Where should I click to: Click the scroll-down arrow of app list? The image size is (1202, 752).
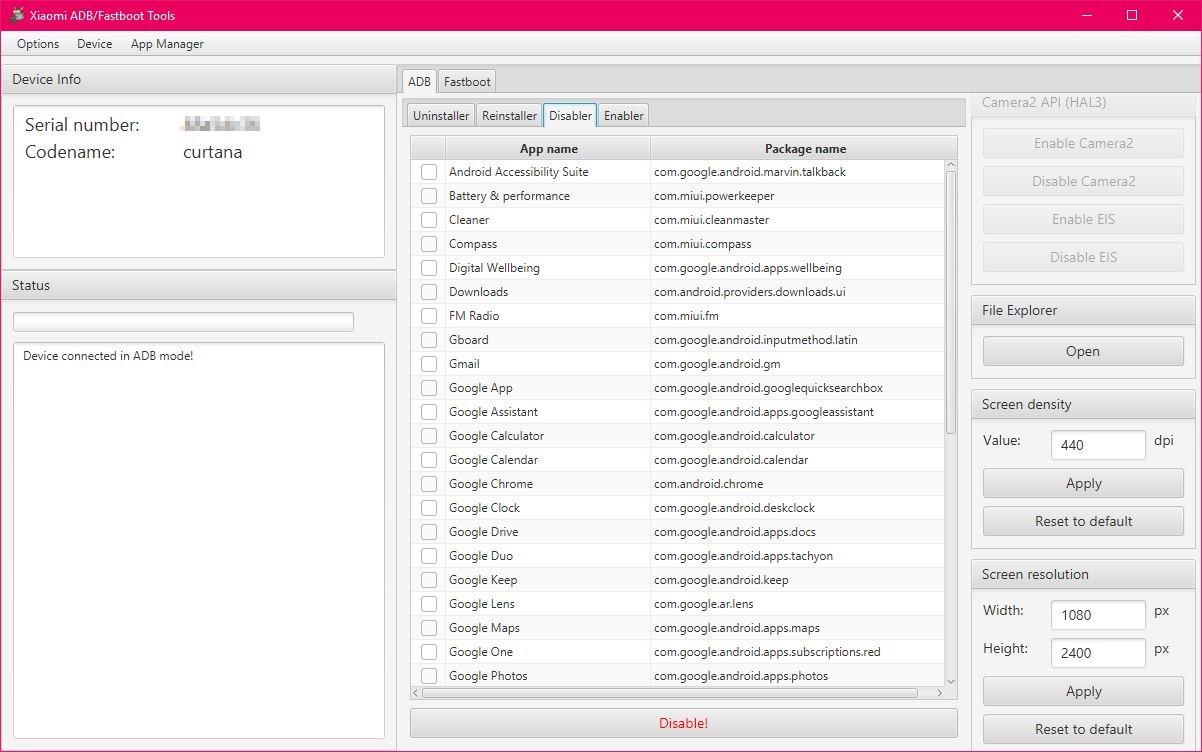(x=950, y=680)
